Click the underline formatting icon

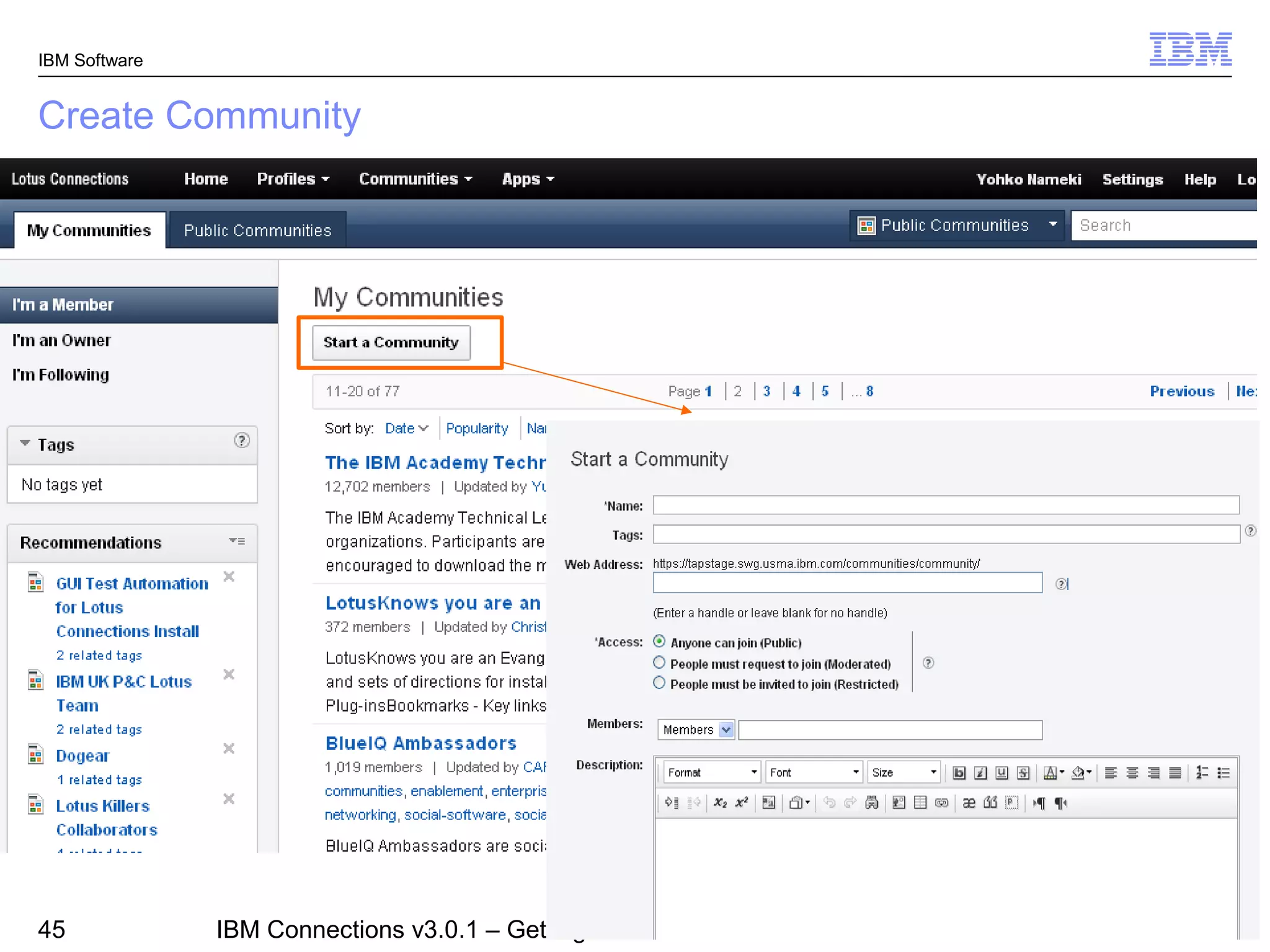point(1001,772)
